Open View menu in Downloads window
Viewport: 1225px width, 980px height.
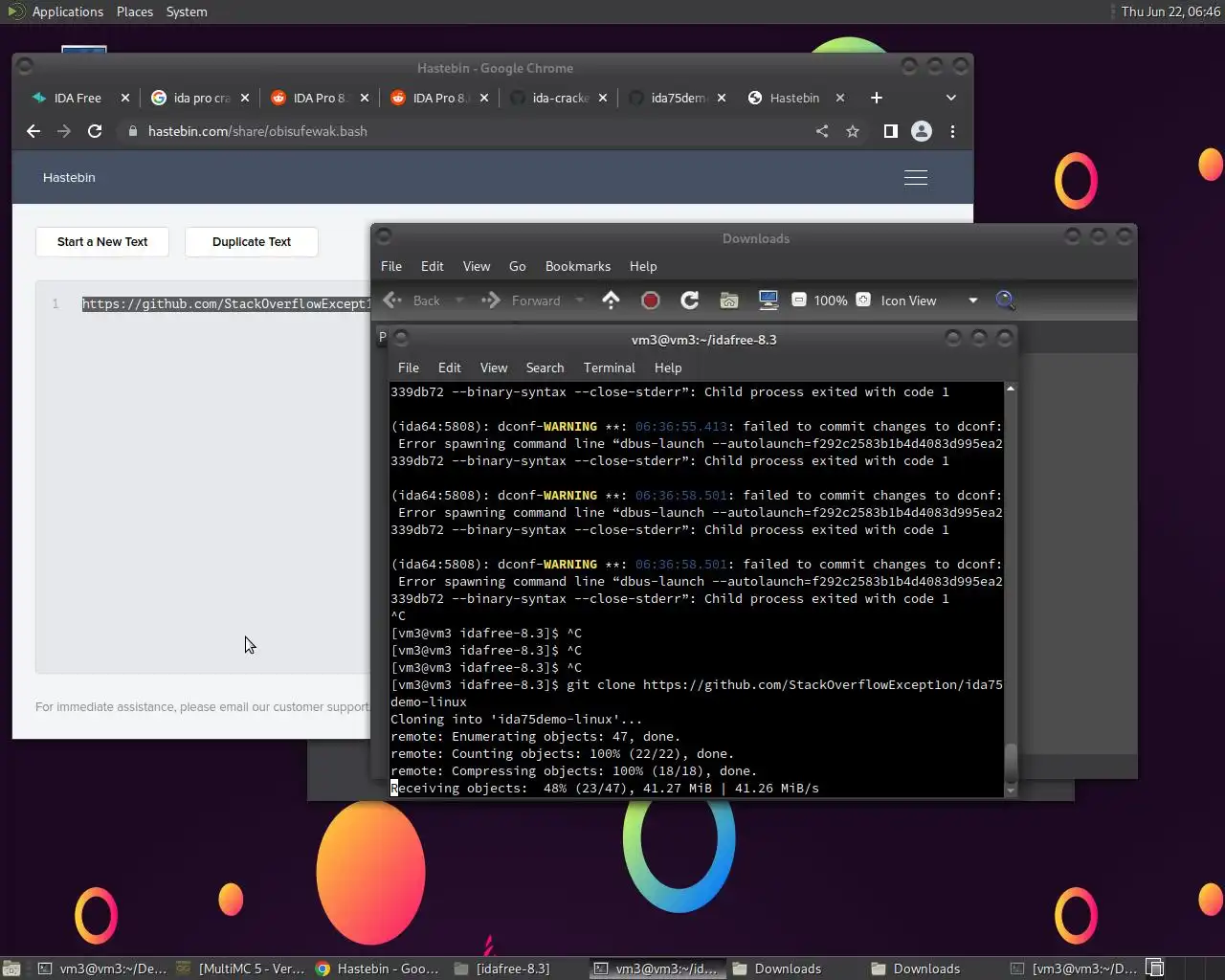477,266
